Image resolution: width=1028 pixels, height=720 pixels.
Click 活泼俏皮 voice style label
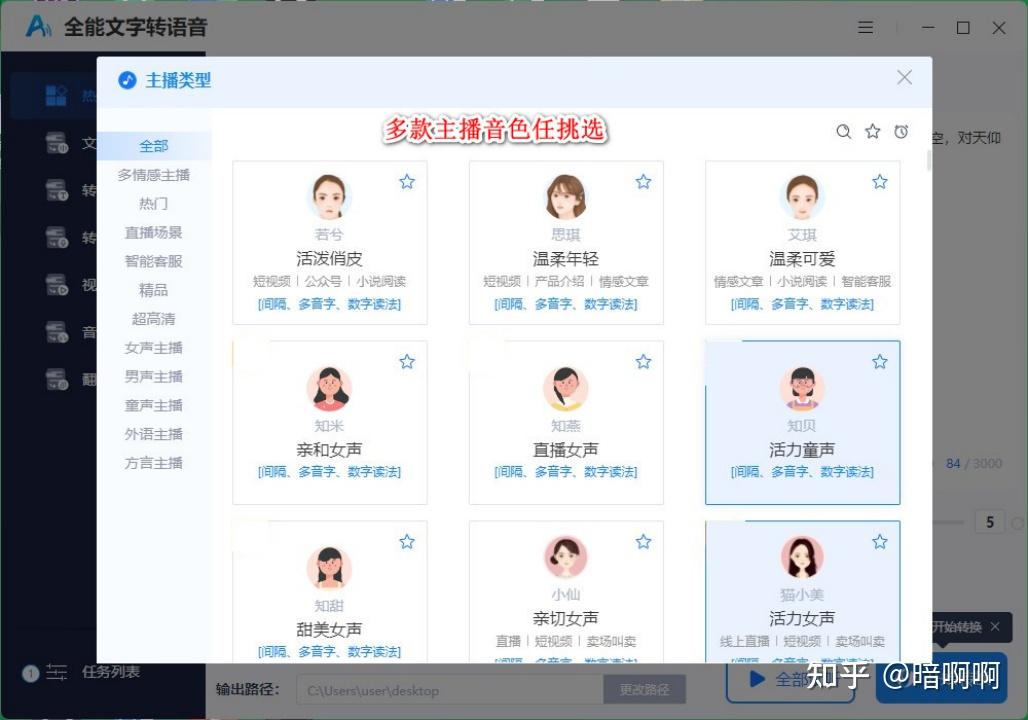point(329,258)
